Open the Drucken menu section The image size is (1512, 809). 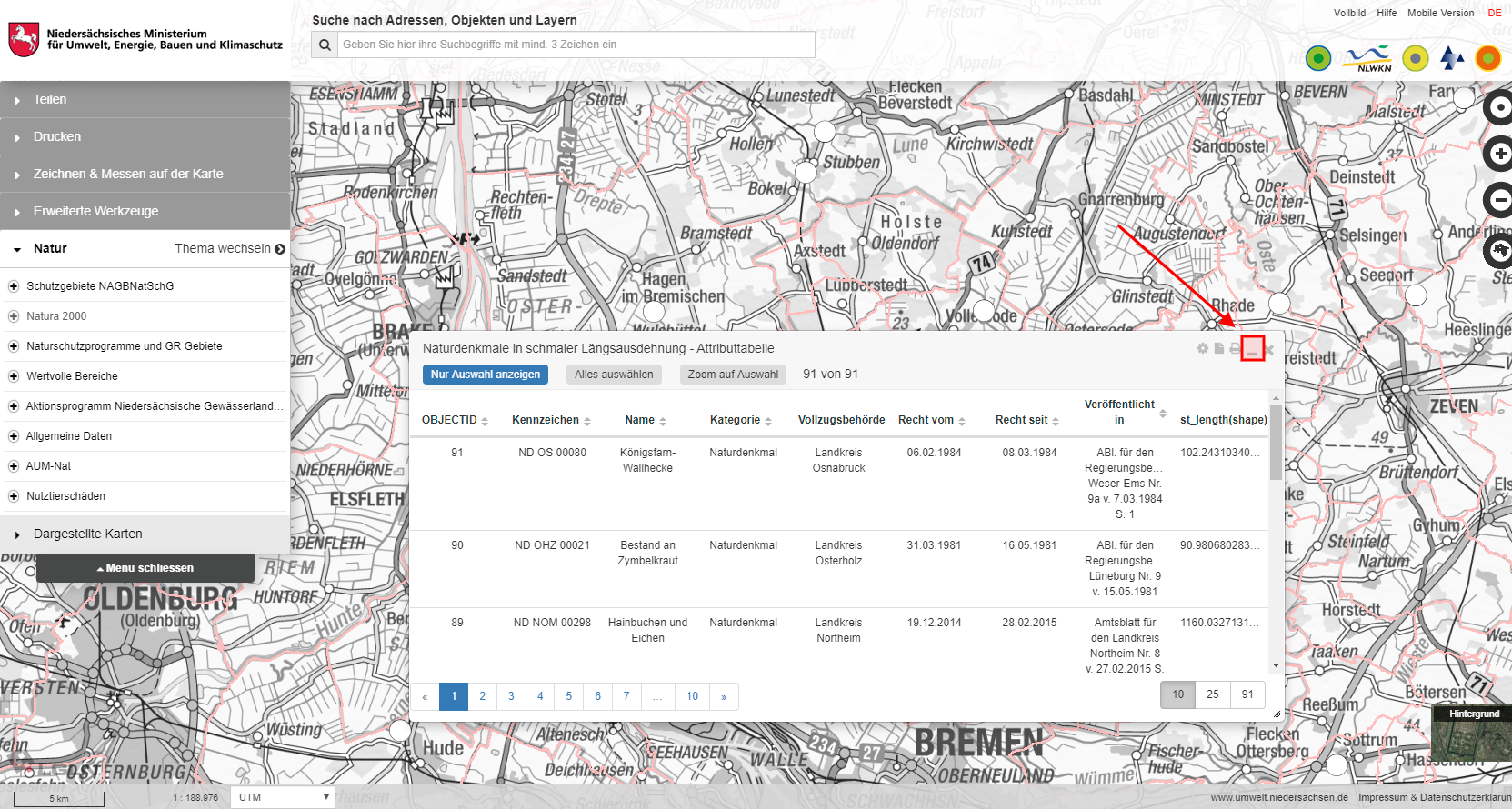[x=145, y=136]
